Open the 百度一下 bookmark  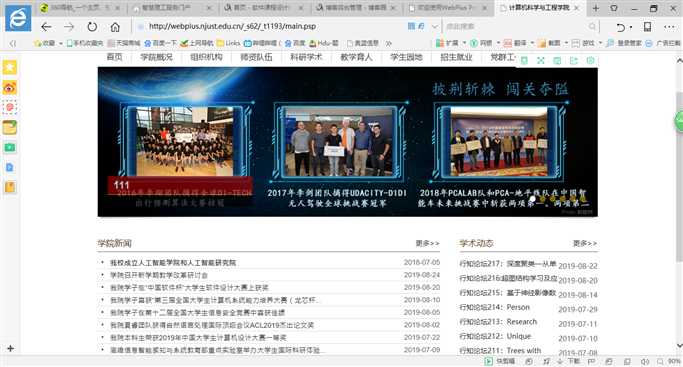click(160, 43)
